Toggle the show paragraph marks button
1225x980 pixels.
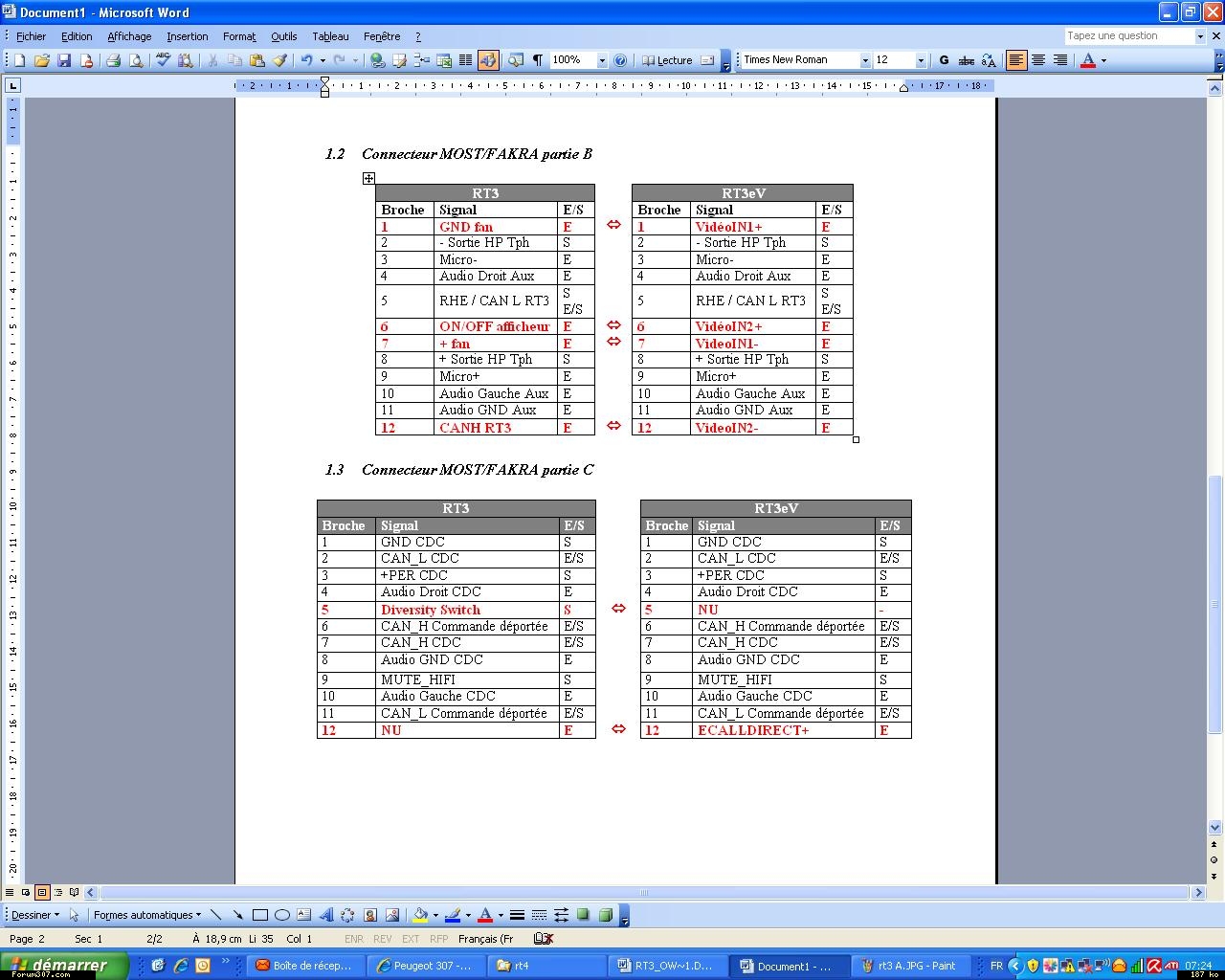coord(538,60)
